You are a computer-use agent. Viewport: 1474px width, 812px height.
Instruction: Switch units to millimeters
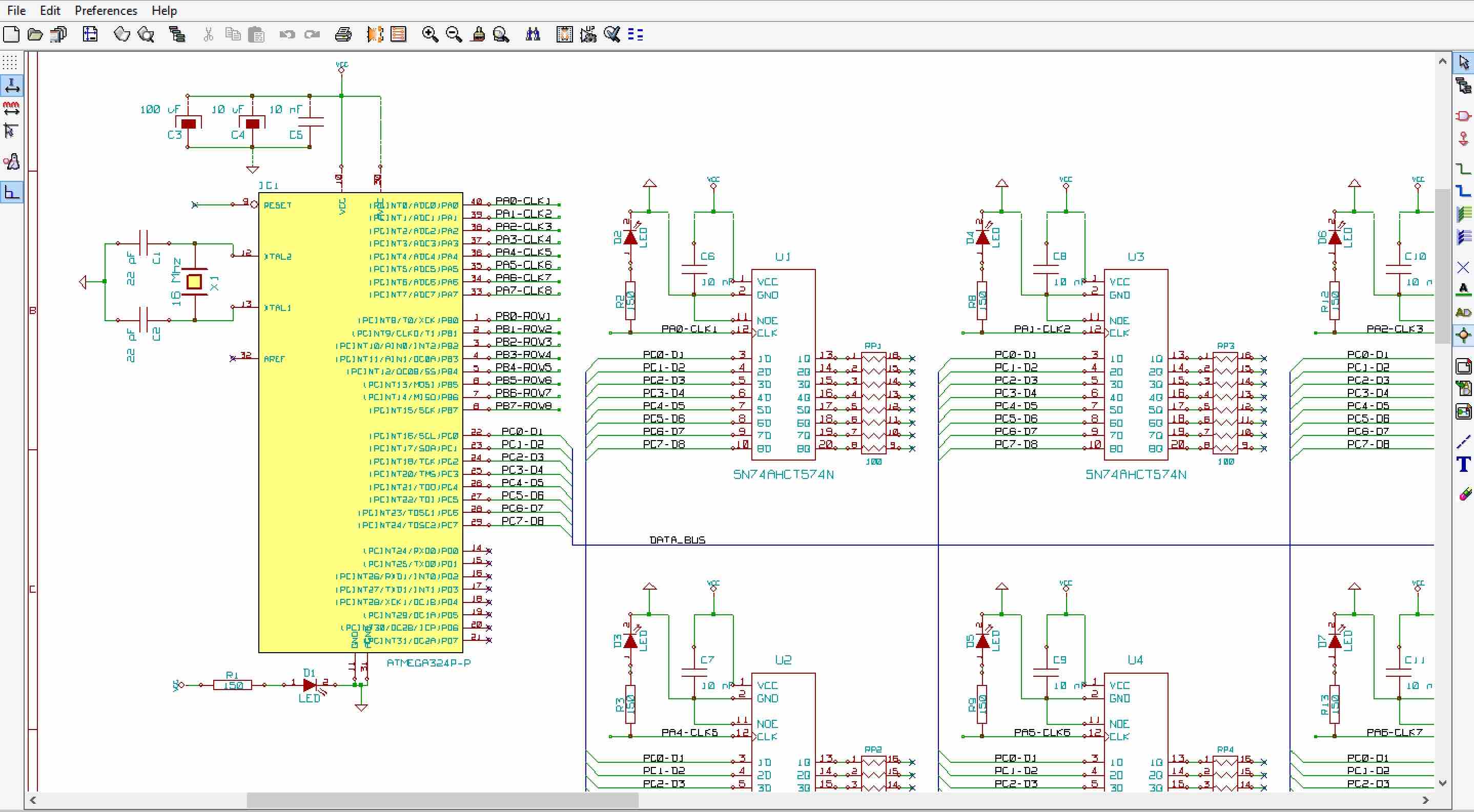(11, 108)
